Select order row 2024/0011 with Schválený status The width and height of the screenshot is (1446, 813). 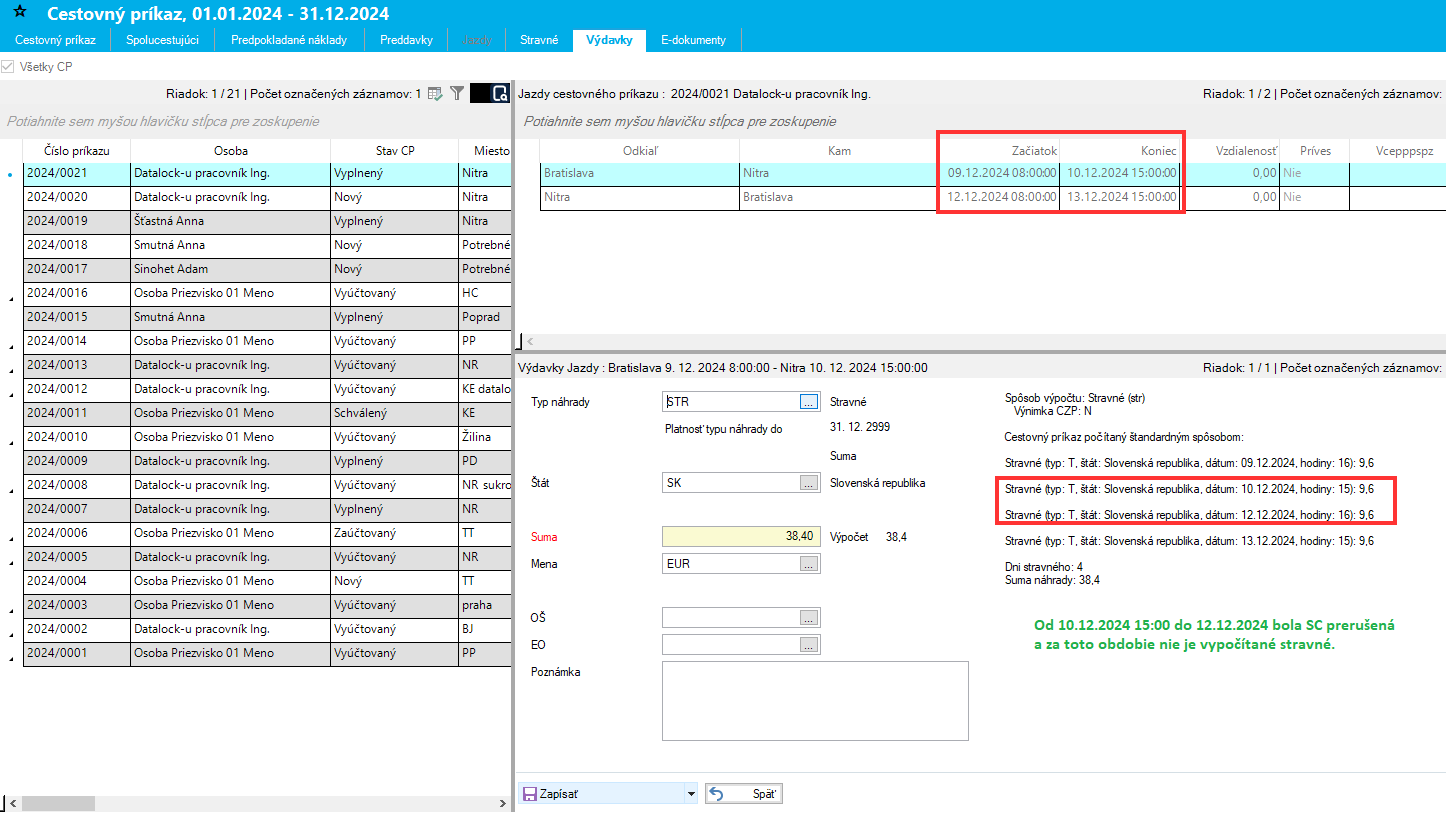[x=267, y=413]
